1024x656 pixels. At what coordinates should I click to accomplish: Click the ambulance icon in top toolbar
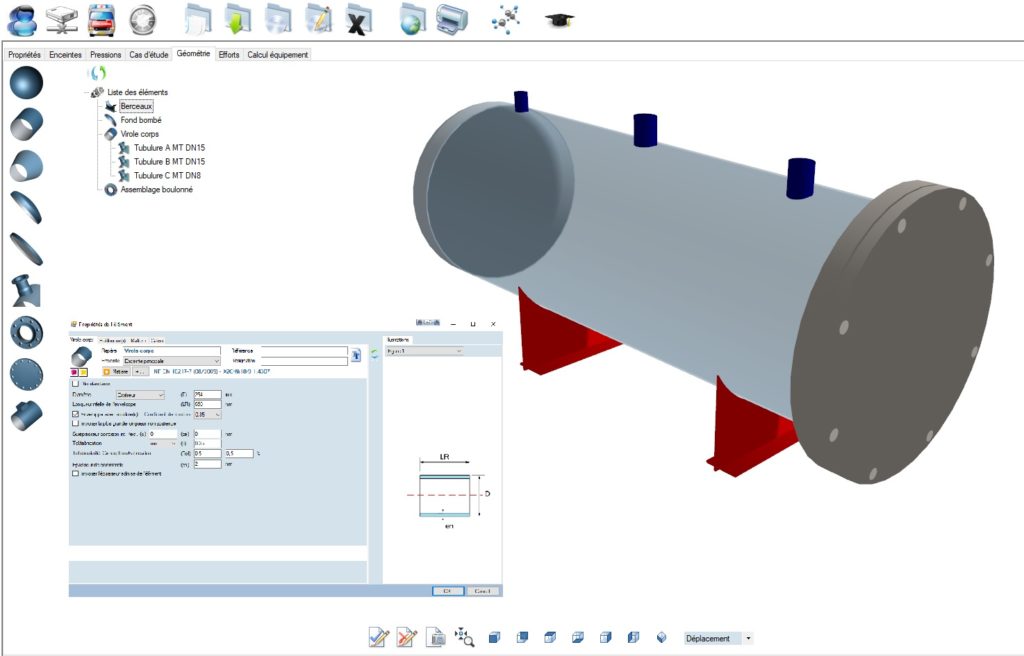(102, 20)
